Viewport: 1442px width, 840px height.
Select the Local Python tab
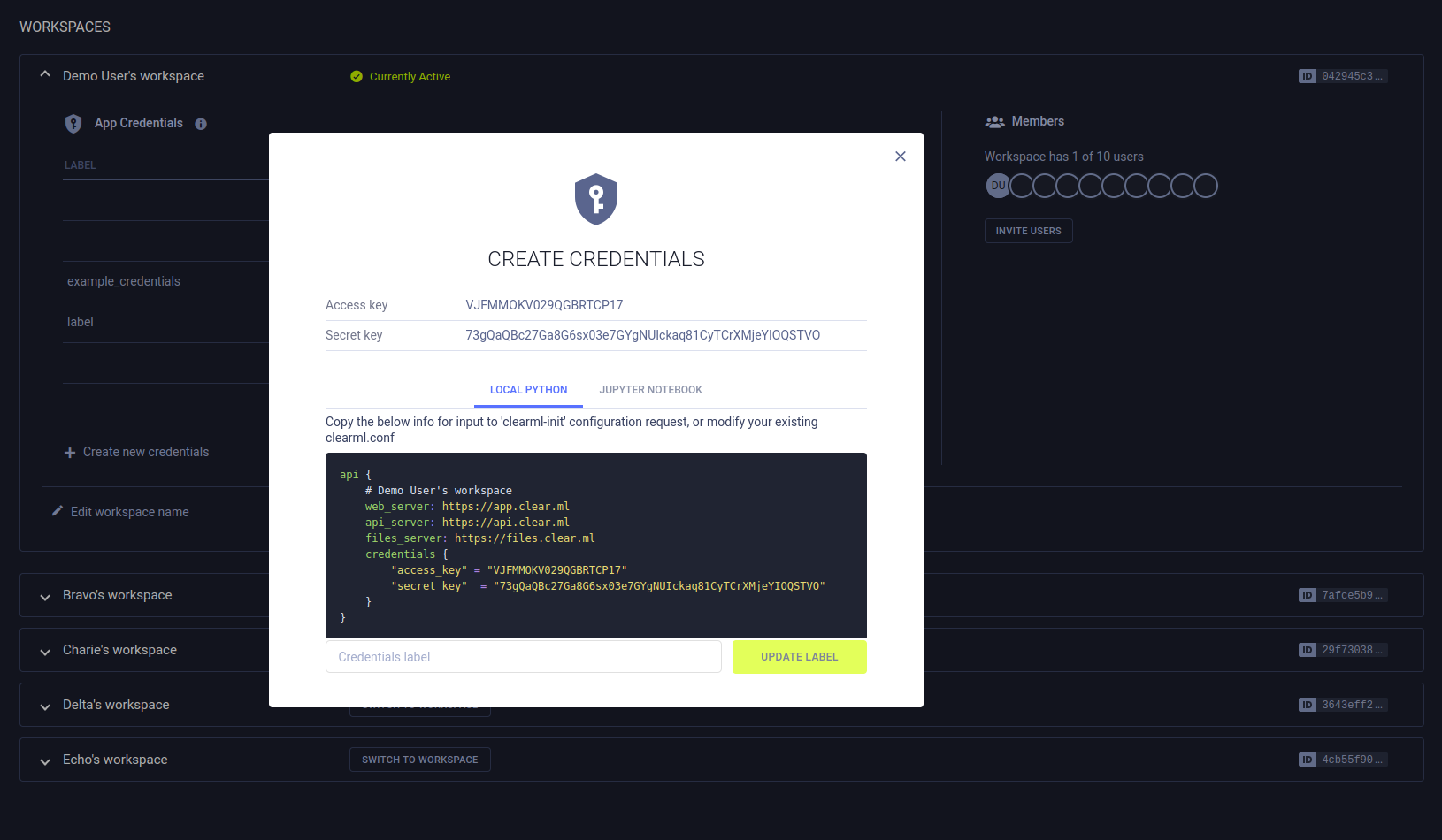pos(528,390)
